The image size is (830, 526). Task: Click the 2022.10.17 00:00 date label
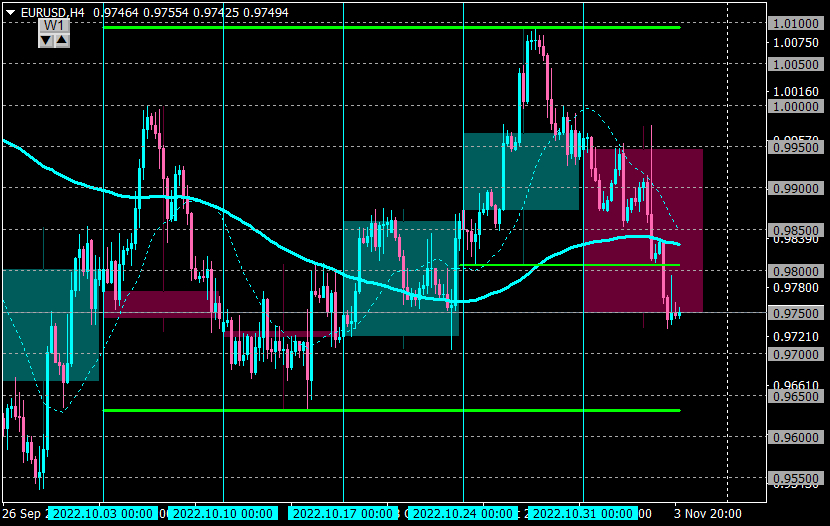[343, 513]
